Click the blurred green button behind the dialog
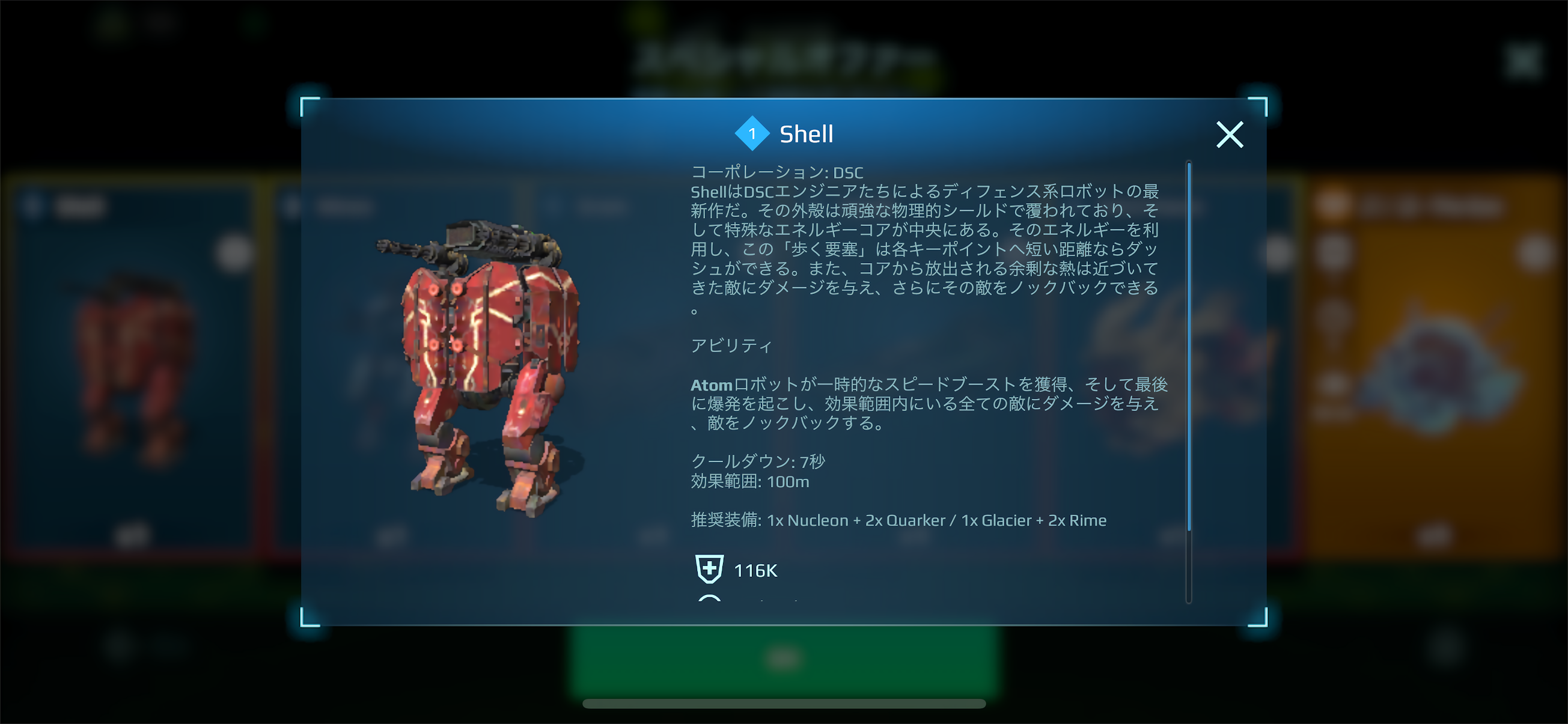The width and height of the screenshot is (1568, 724). [783, 660]
